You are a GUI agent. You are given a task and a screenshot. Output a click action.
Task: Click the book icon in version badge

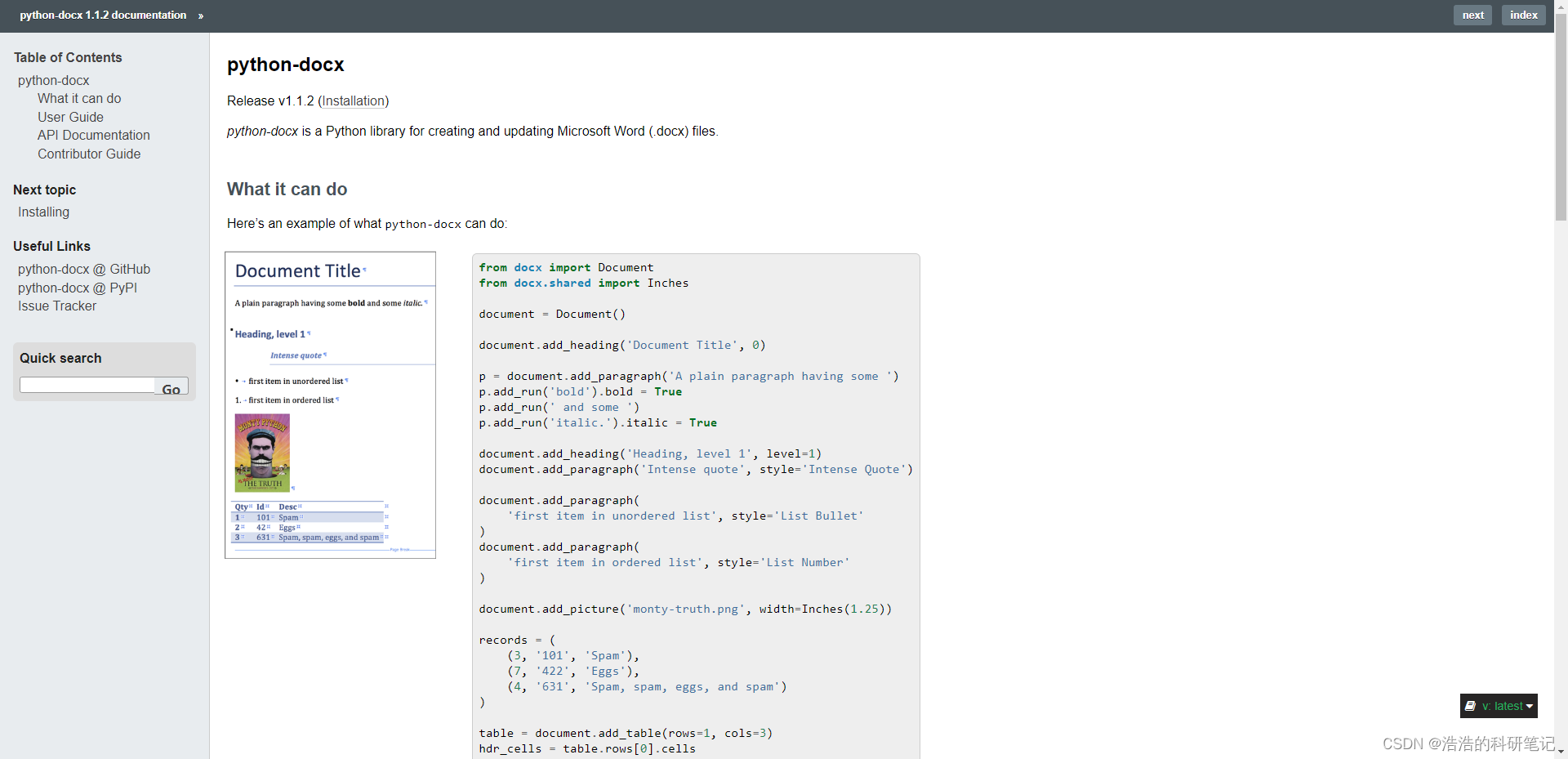1470,706
